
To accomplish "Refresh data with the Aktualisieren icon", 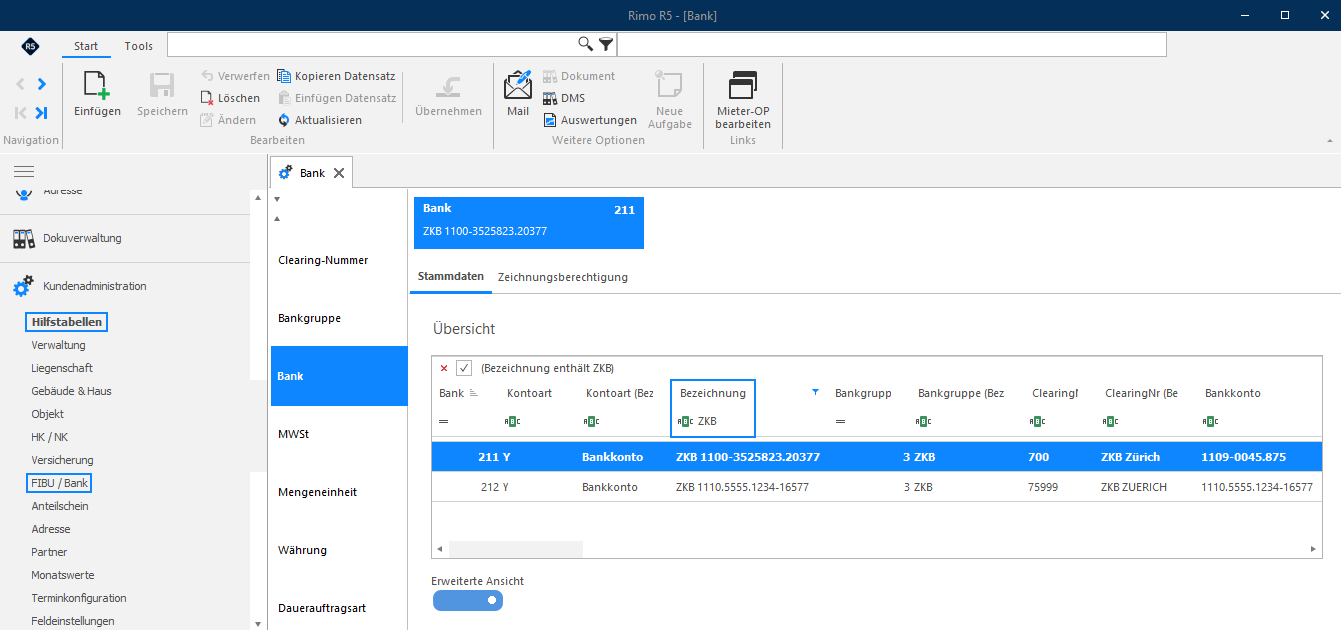I will [x=284, y=120].
